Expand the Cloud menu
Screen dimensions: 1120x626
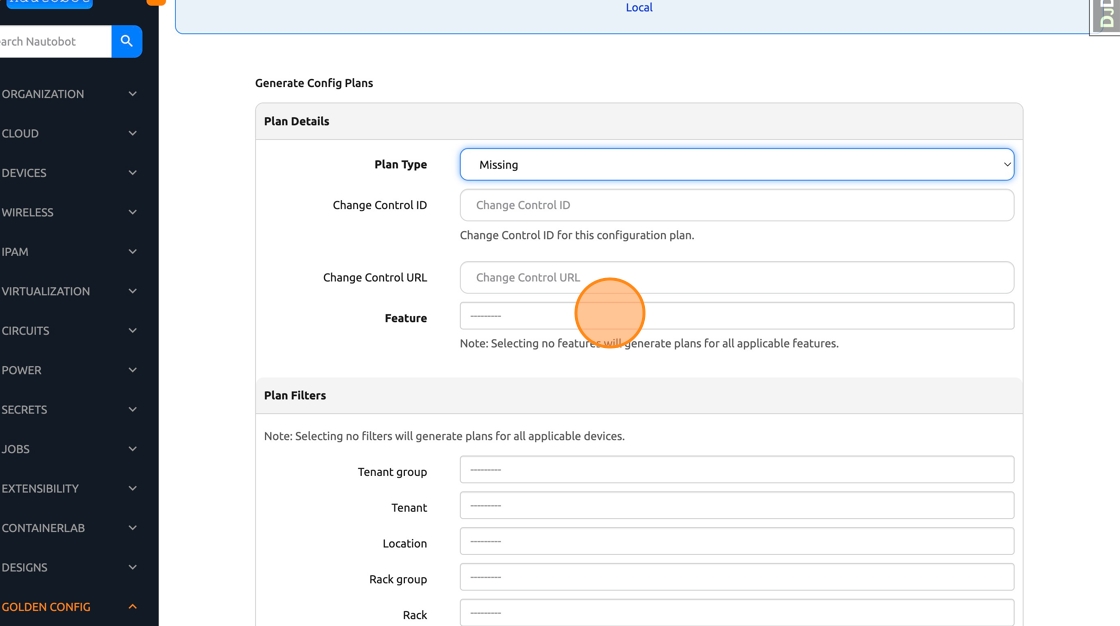coord(69,134)
